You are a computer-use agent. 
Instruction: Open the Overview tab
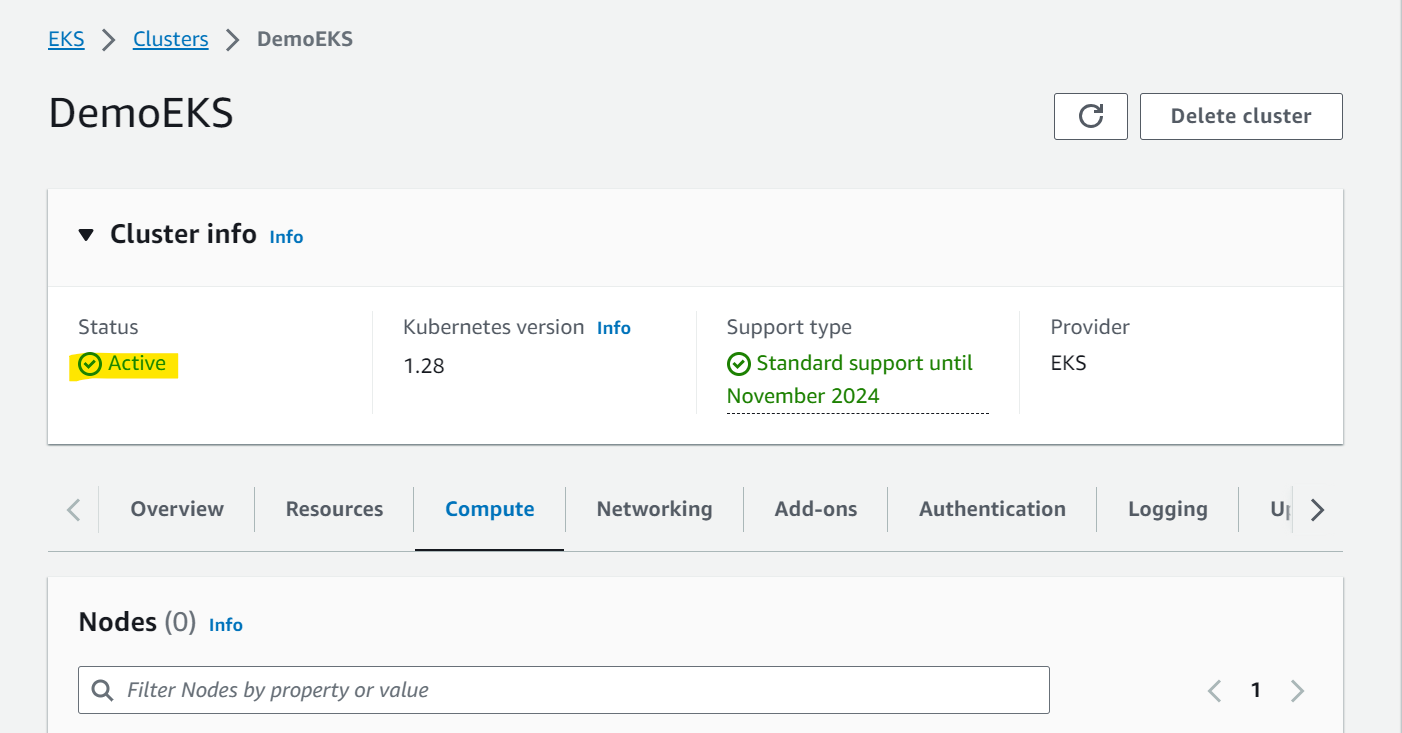click(177, 509)
